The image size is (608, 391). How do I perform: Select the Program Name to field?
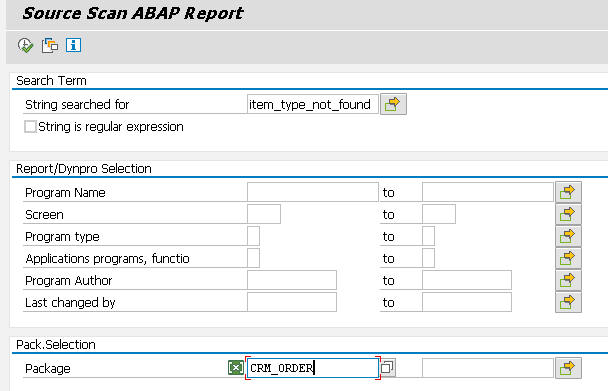tap(487, 192)
